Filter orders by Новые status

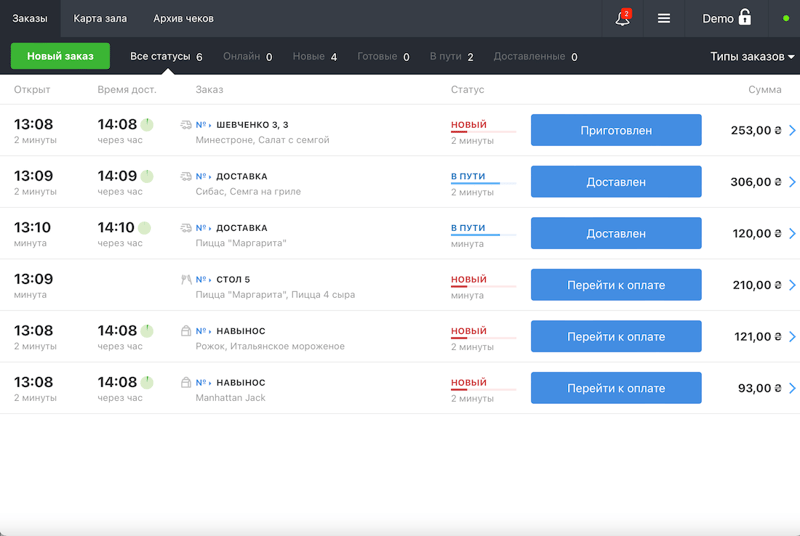click(x=314, y=57)
